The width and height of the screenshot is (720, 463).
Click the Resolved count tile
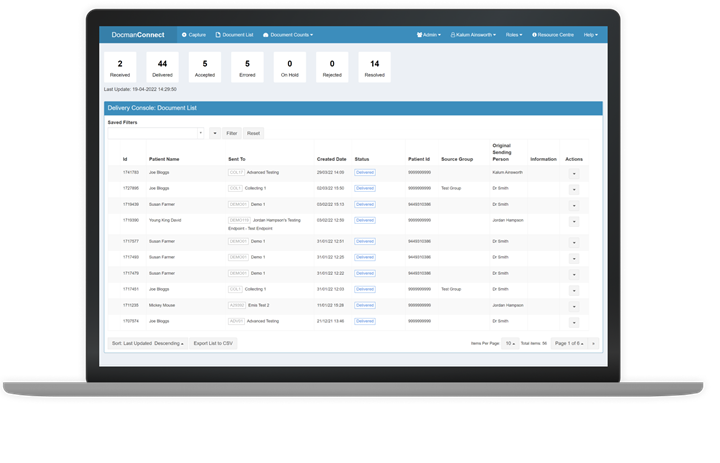pyautogui.click(x=374, y=67)
